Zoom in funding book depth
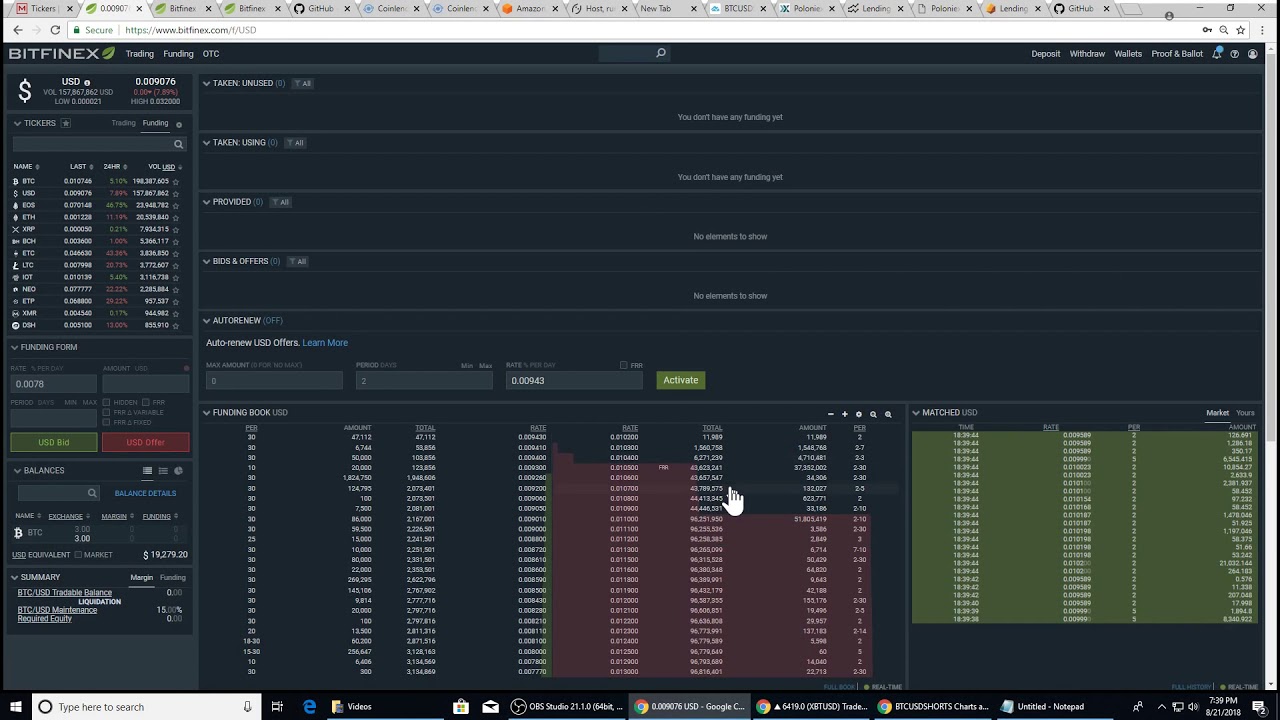The height and width of the screenshot is (720, 1280). click(888, 413)
